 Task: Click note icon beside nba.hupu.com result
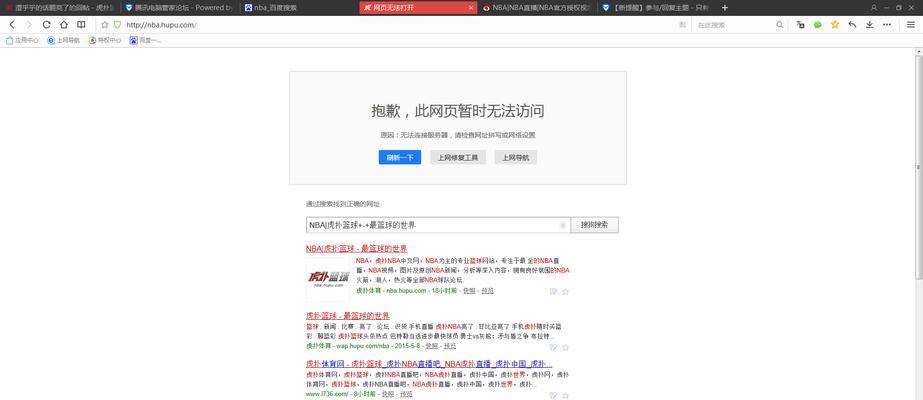point(553,291)
